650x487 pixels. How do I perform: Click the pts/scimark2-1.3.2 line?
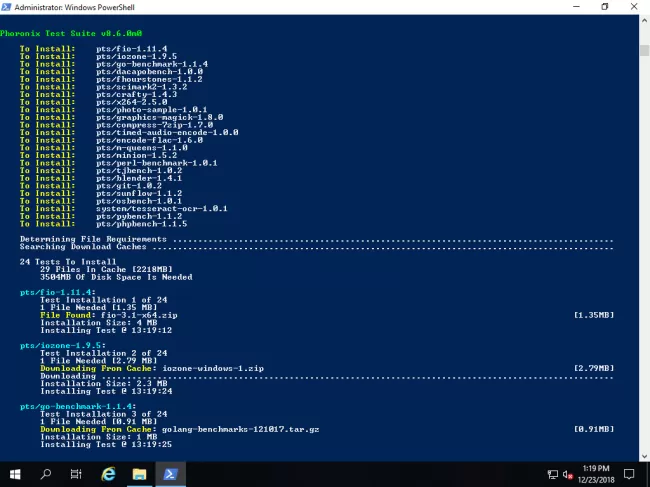click(103, 87)
